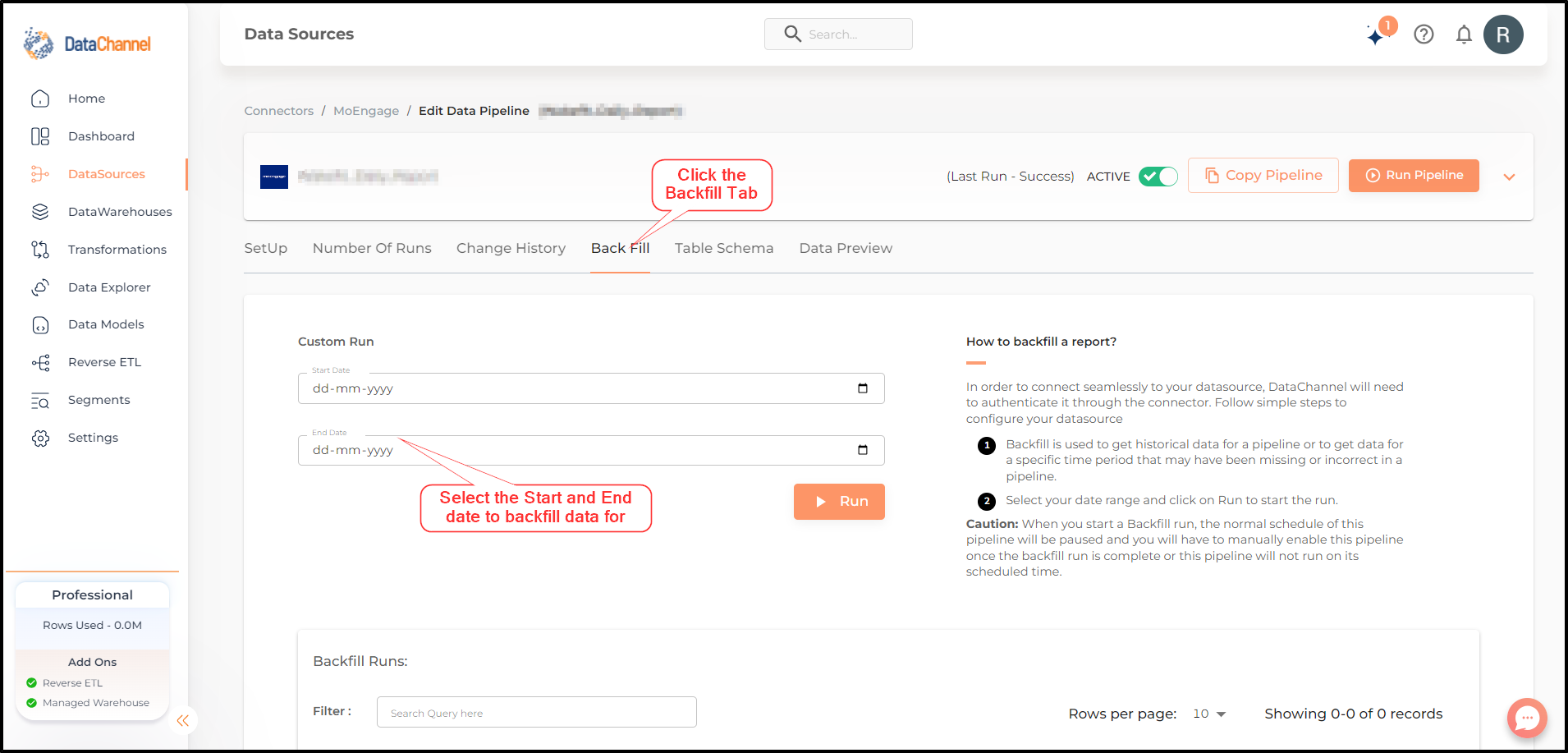Open the notifications bell icon

coord(1464,34)
